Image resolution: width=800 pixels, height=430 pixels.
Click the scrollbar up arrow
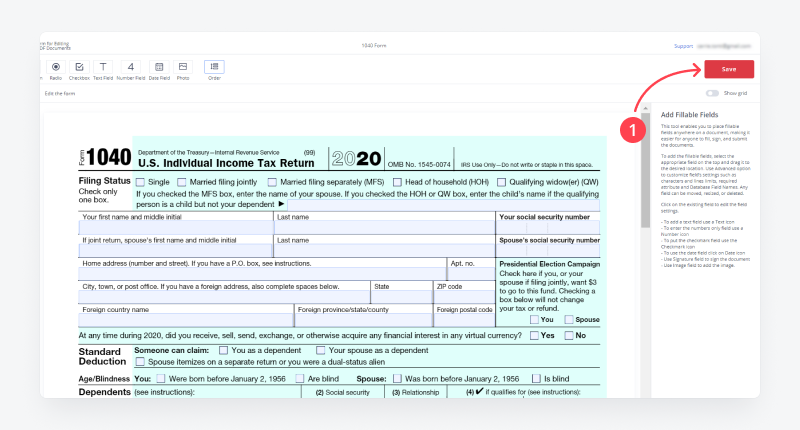pyautogui.click(x=645, y=108)
